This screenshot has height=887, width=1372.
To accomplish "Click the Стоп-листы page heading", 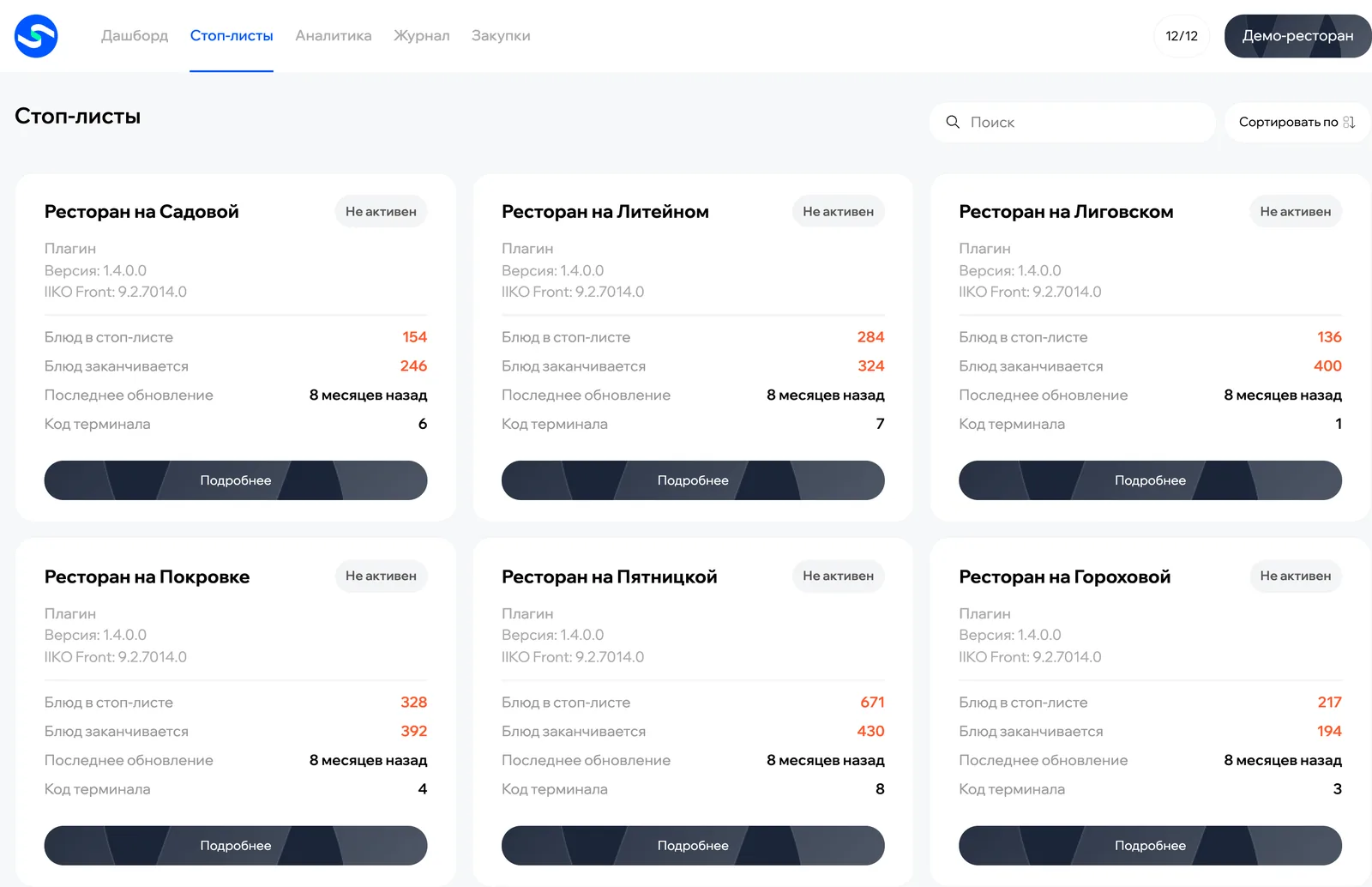I will (77, 117).
